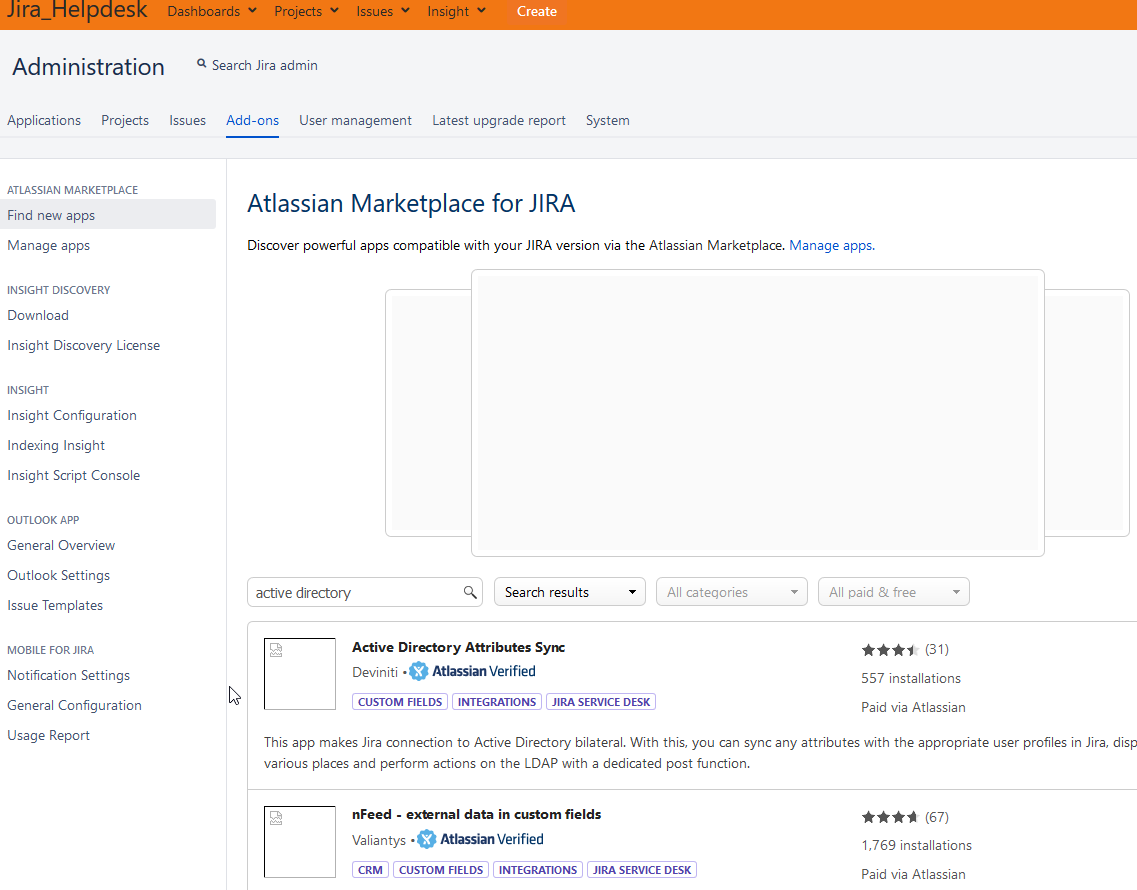Click the left featured app carousel panel

(428, 413)
